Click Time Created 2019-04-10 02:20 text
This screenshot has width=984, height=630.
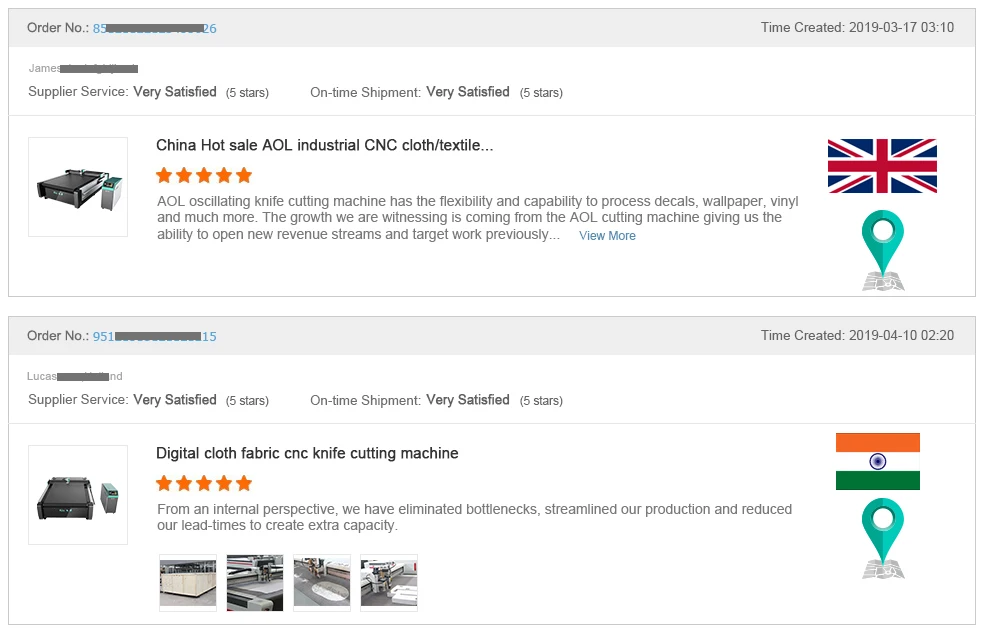tap(857, 336)
